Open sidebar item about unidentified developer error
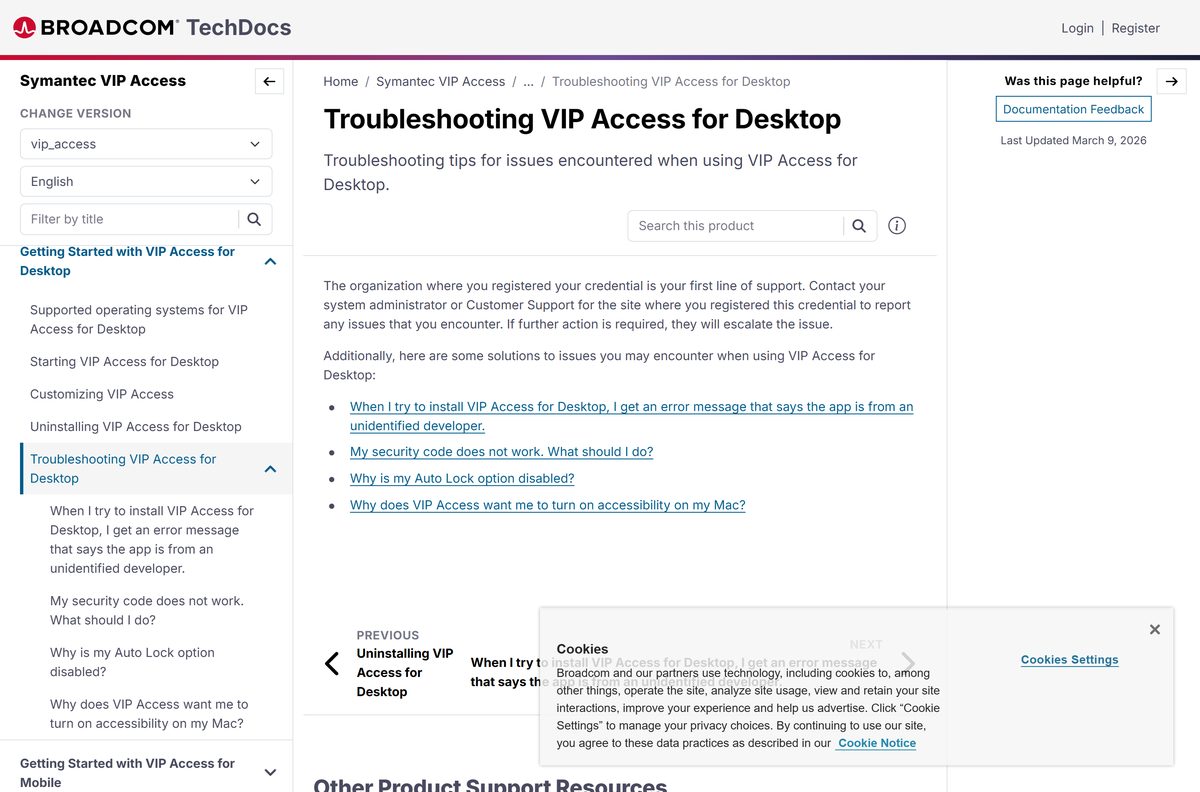This screenshot has height=792, width=1200. coord(152,540)
